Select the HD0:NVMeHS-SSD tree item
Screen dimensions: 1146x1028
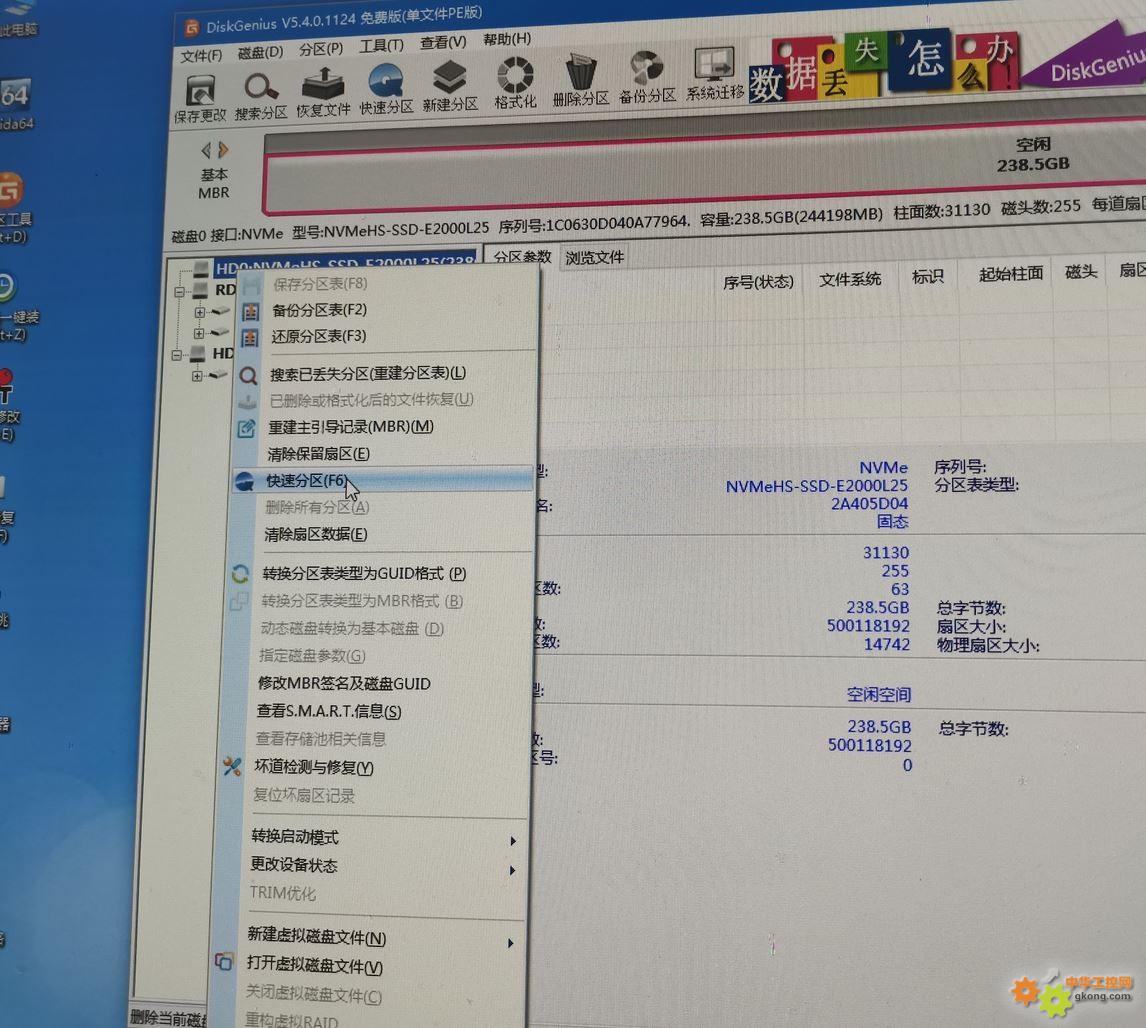(x=344, y=265)
